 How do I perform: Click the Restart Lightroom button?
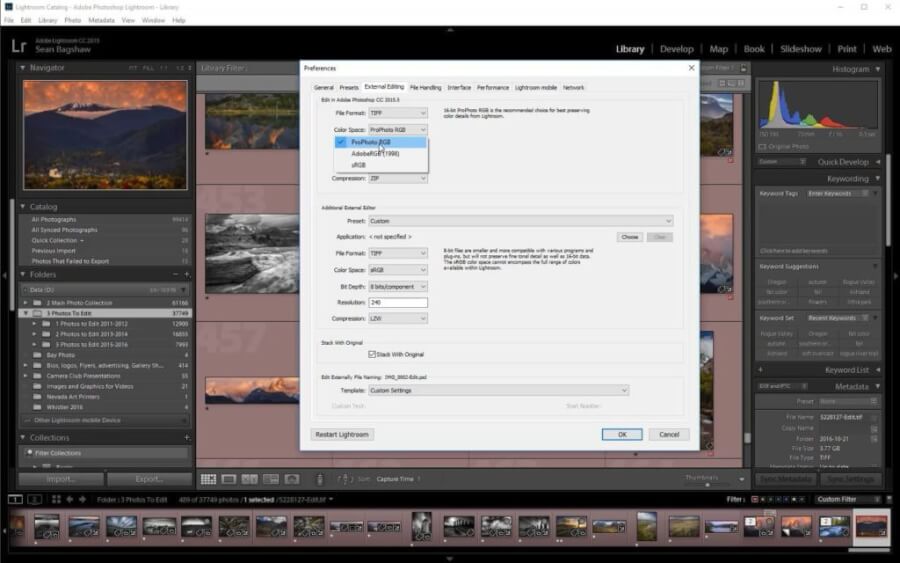point(342,434)
